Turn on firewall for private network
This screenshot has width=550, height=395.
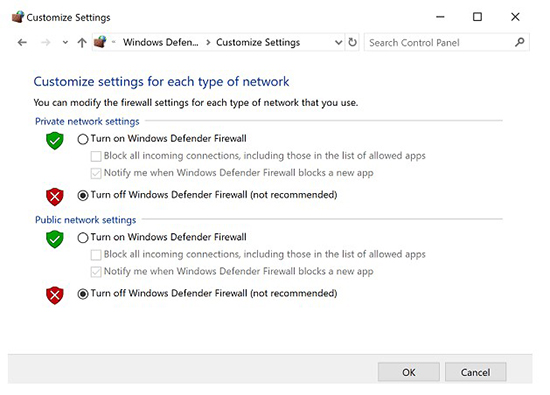pos(83,139)
